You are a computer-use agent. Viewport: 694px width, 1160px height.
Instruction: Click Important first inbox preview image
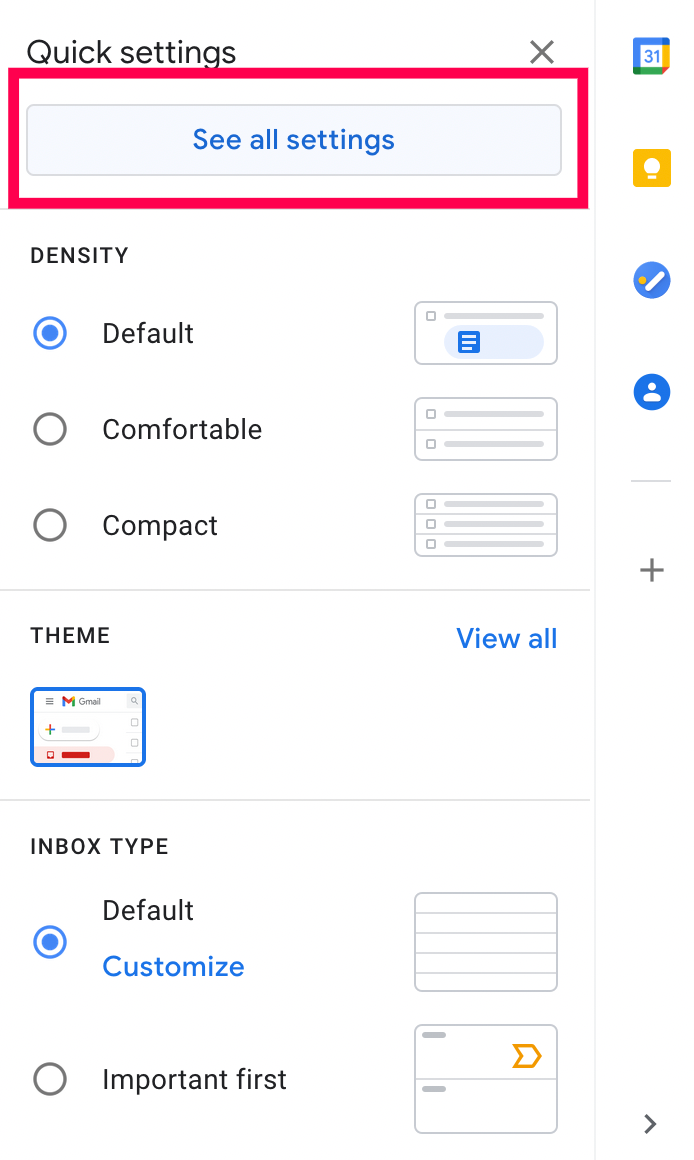pyautogui.click(x=486, y=1079)
